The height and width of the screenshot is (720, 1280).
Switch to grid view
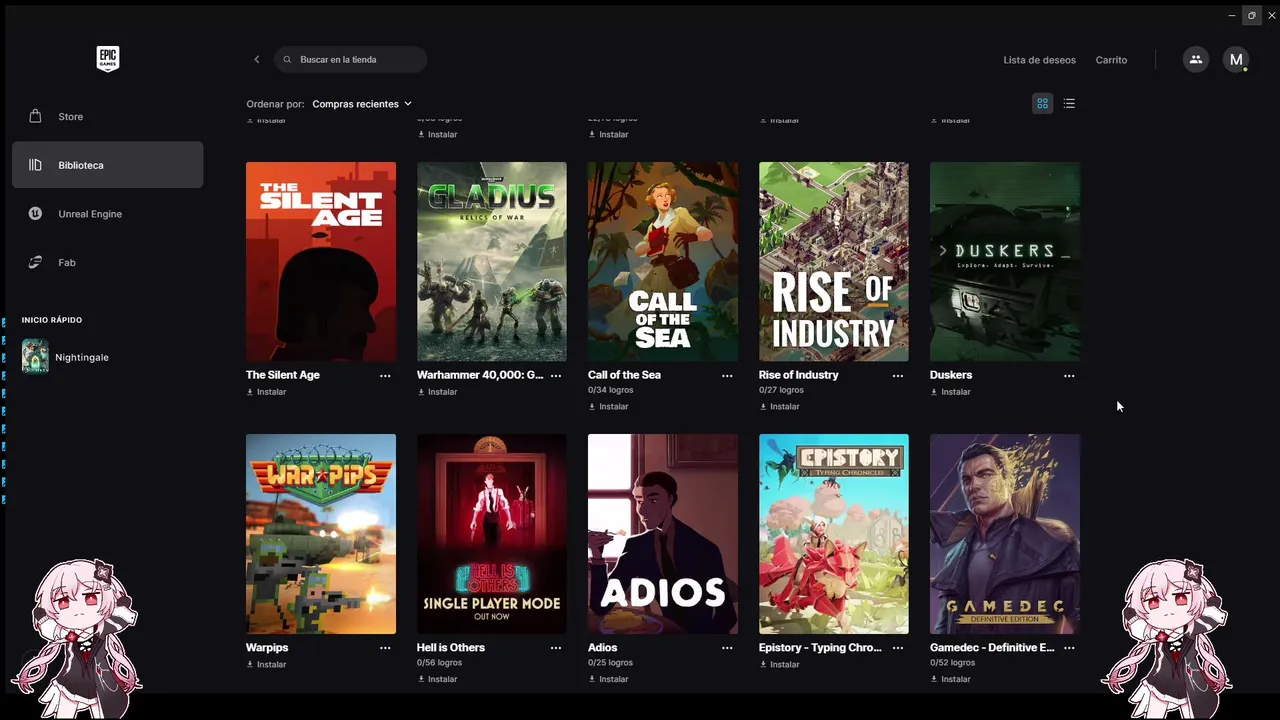(x=1042, y=103)
